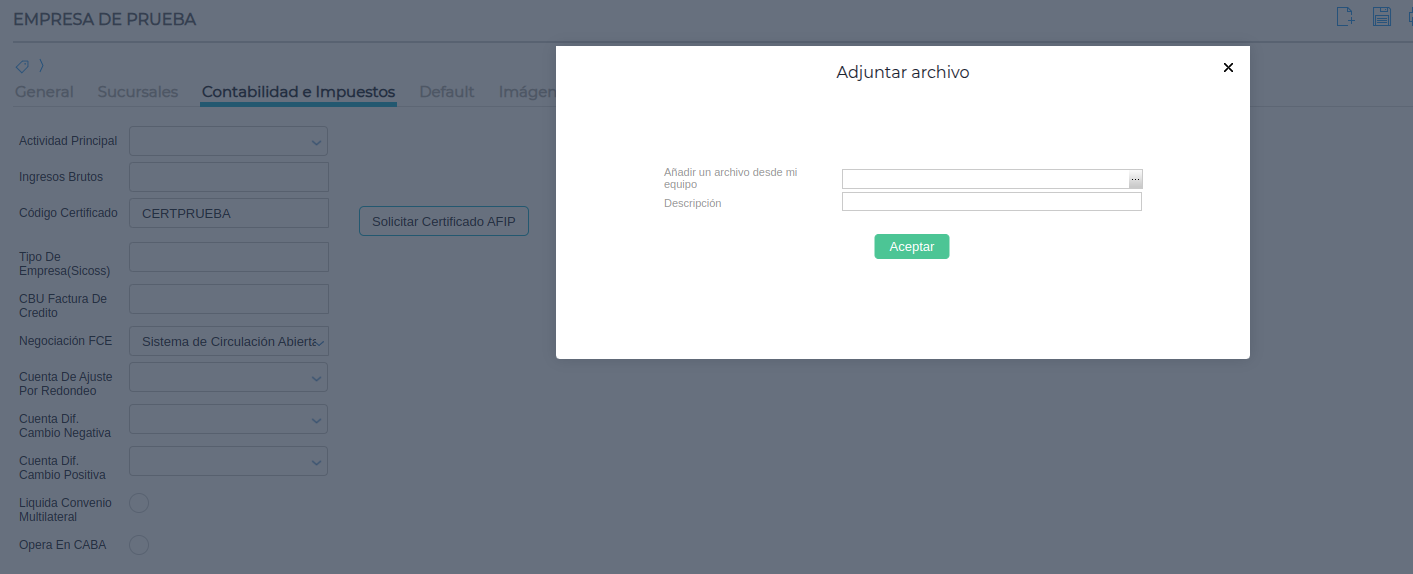Click the Descripción label in dialog
Screen dimensions: 1413x574
pos(693,203)
